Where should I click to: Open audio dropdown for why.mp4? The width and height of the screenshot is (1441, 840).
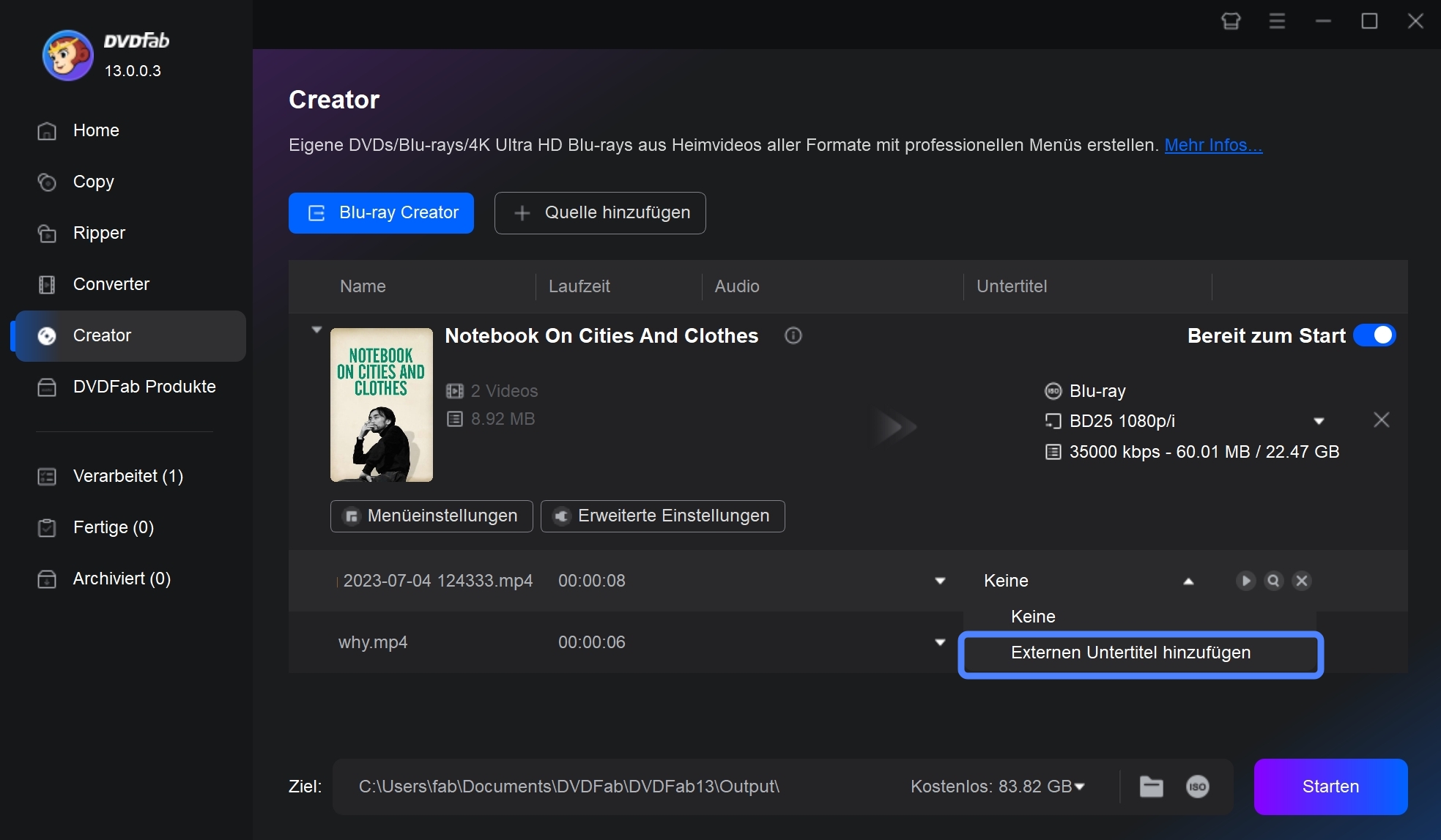tap(940, 642)
